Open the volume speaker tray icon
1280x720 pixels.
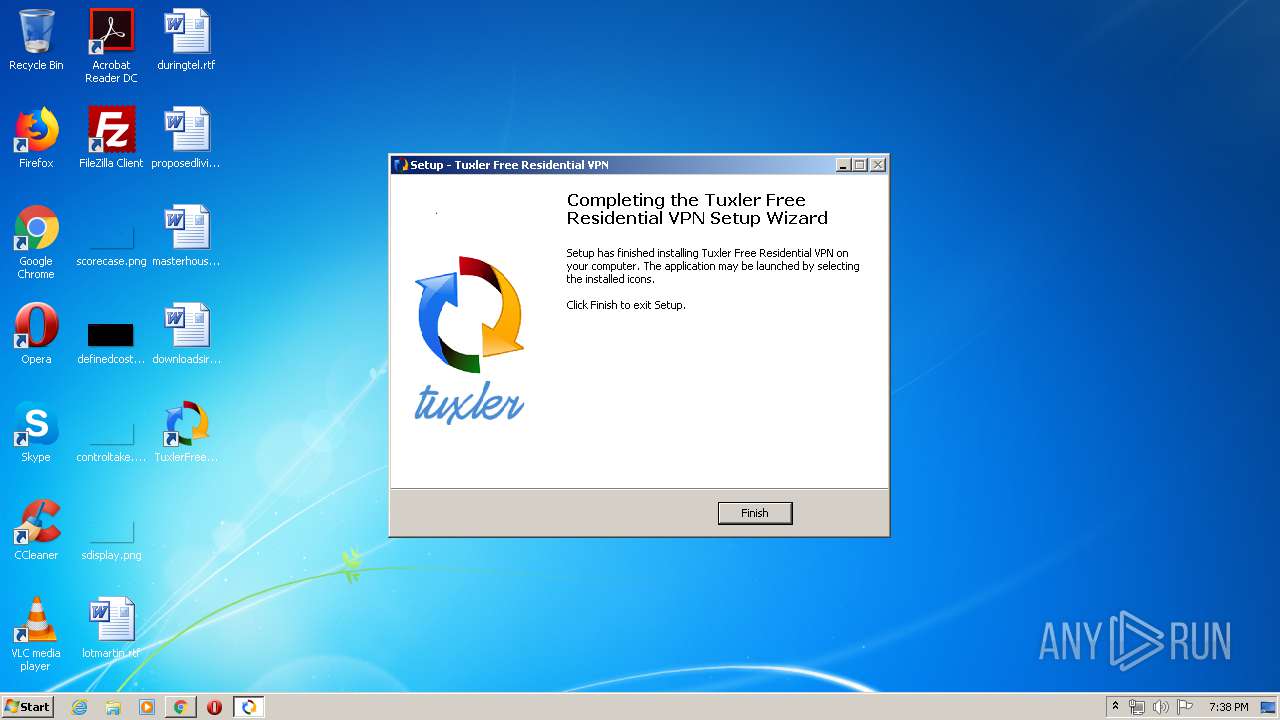(x=1161, y=707)
